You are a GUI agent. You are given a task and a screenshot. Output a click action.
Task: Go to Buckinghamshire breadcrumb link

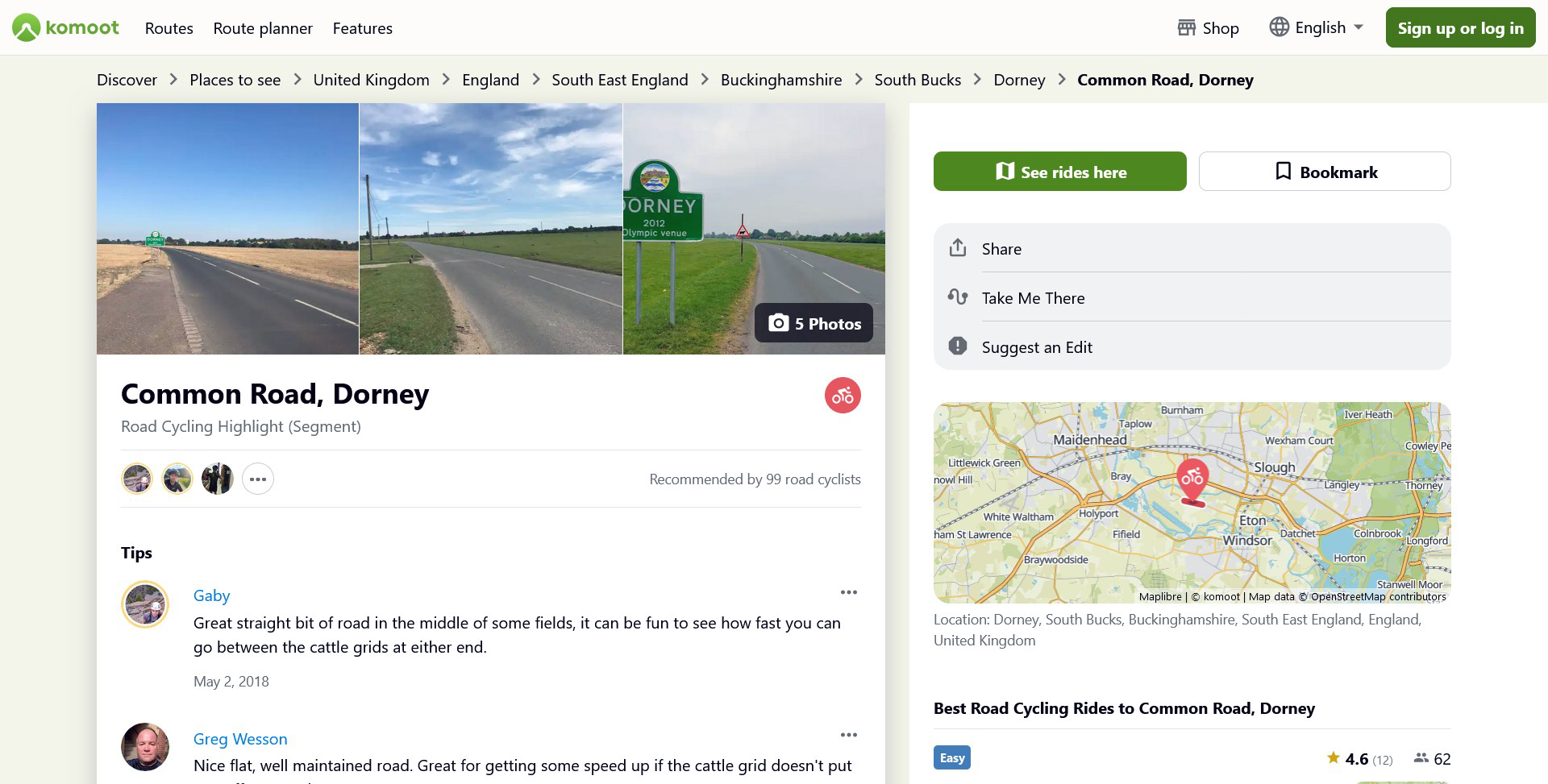click(x=781, y=80)
